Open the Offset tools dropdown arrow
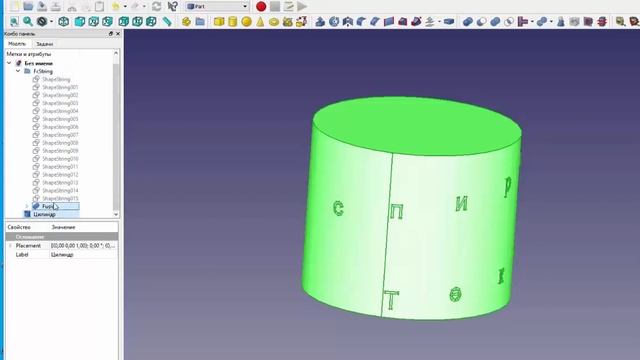This screenshot has width=640, height=360. (439, 21)
